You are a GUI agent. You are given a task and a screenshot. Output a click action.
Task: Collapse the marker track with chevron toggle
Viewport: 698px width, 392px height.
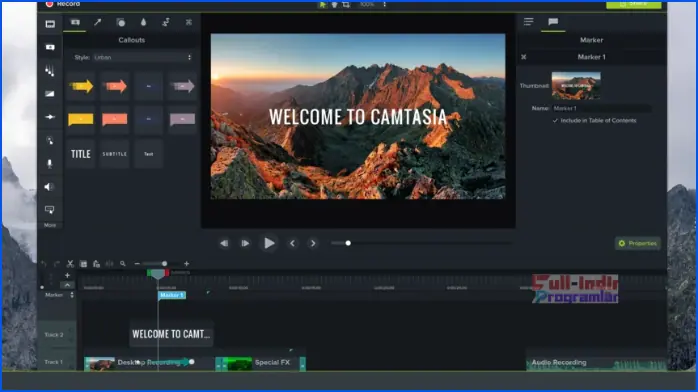coord(67,285)
